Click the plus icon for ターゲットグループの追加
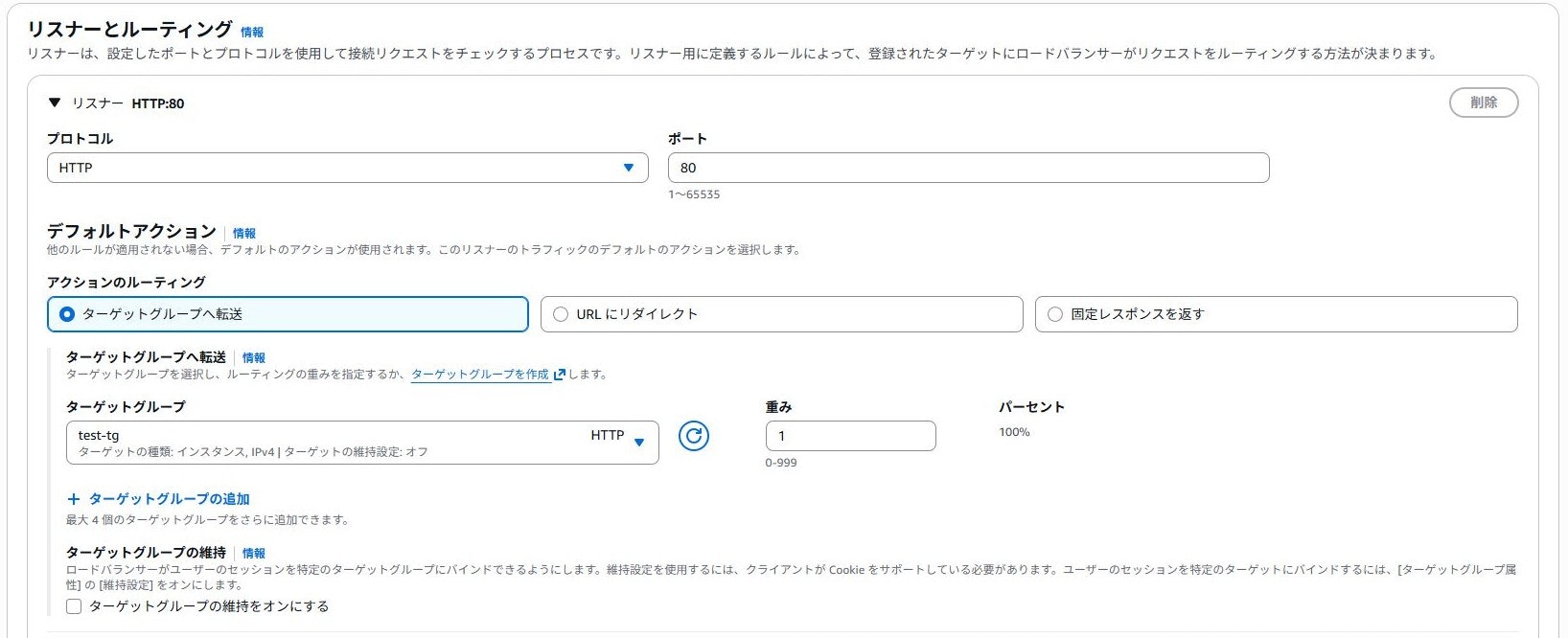The width and height of the screenshot is (1568, 638). [x=74, y=499]
